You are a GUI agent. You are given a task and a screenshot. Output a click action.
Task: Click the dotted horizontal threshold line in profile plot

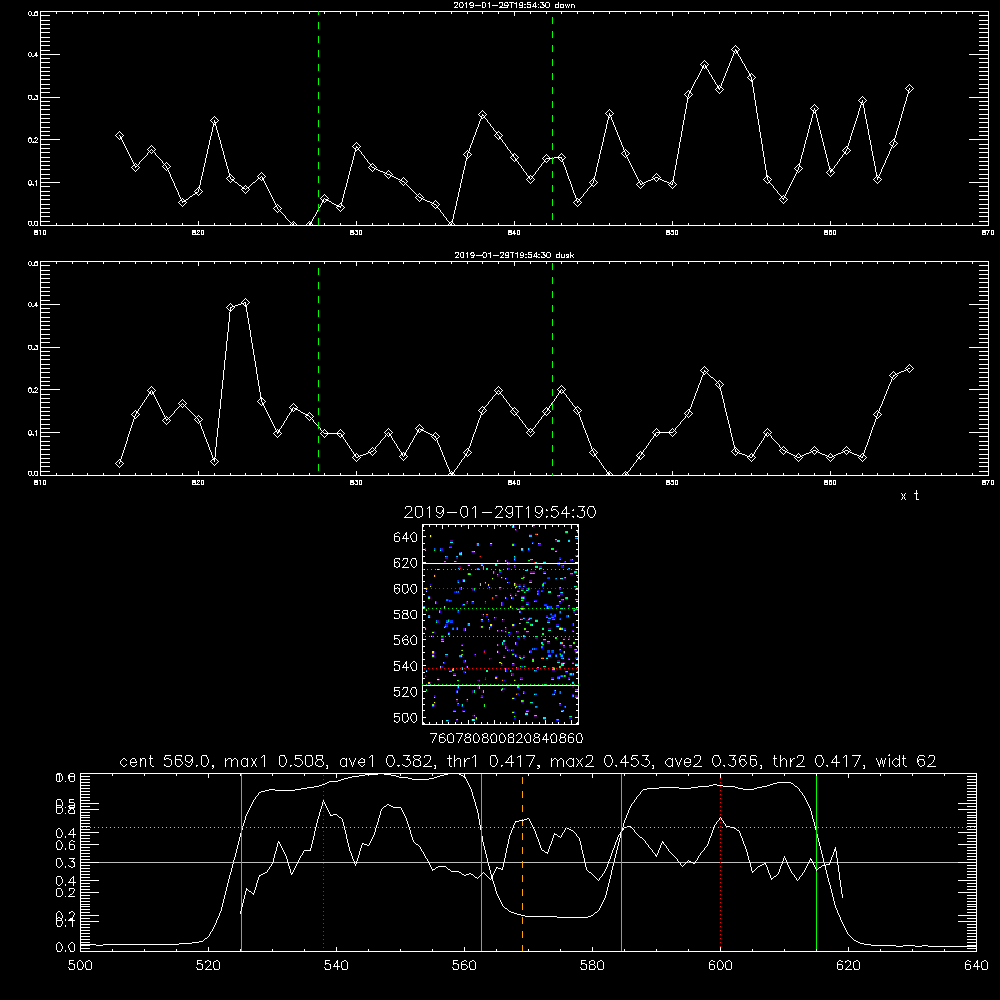point(528,828)
